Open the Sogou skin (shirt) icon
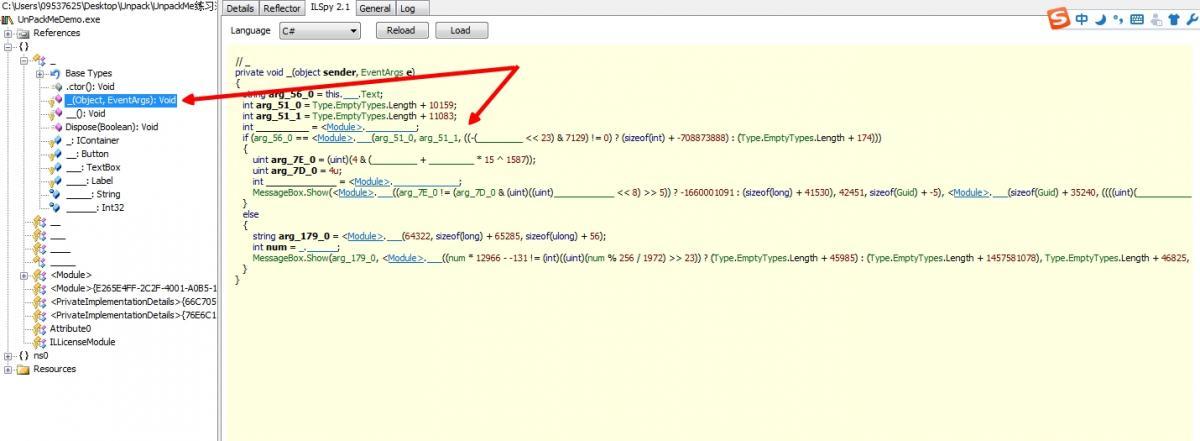The height and width of the screenshot is (441, 1200). [1173, 19]
